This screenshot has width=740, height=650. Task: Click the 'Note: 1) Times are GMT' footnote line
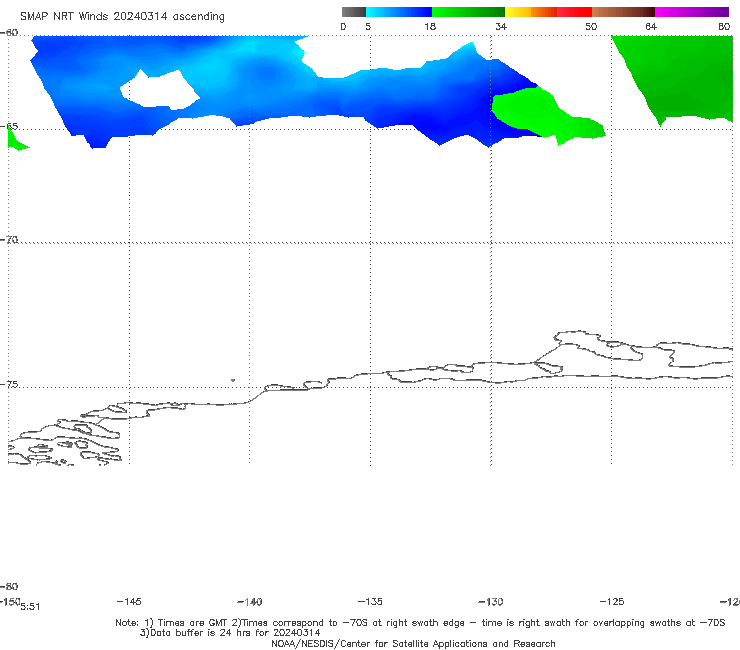(420, 623)
